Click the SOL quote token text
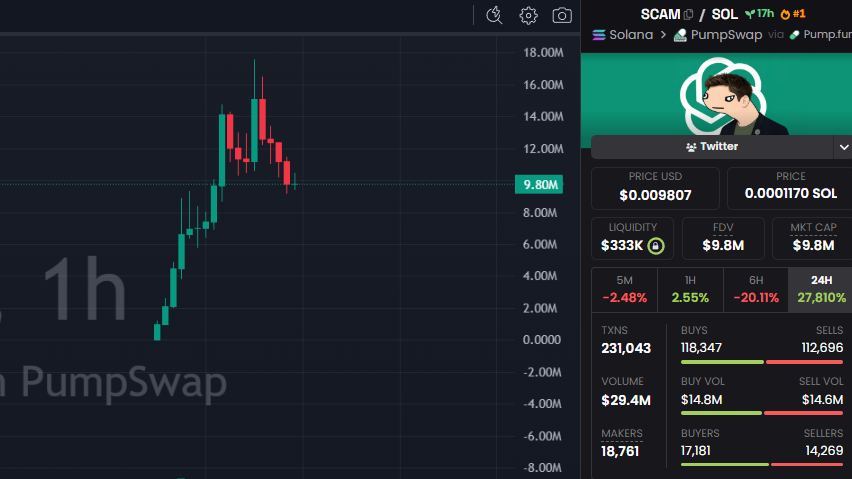This screenshot has width=852, height=479. click(724, 14)
